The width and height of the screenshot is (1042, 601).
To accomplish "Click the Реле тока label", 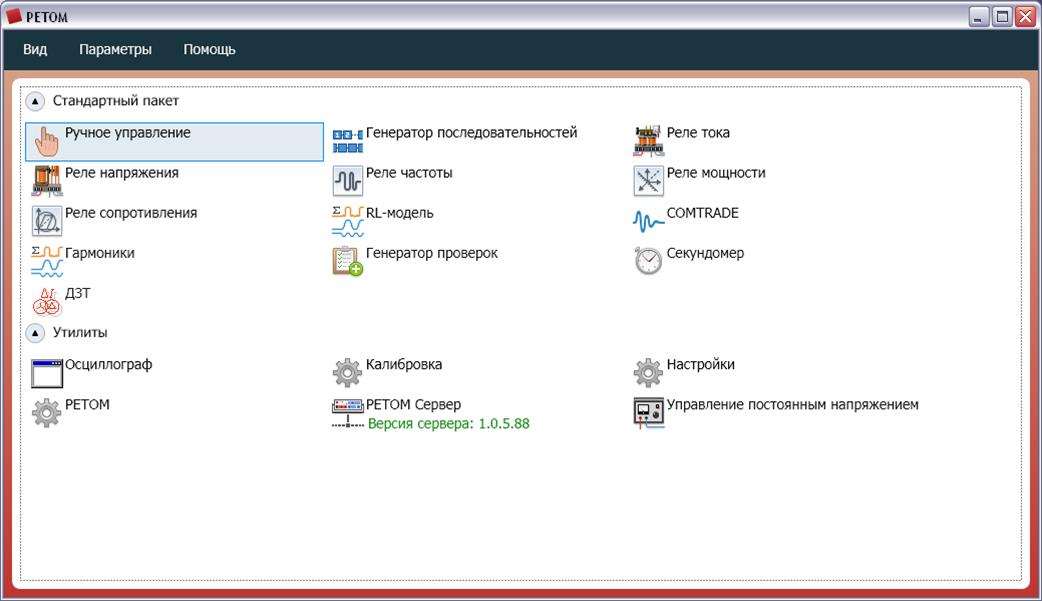I will pyautogui.click(x=698, y=133).
